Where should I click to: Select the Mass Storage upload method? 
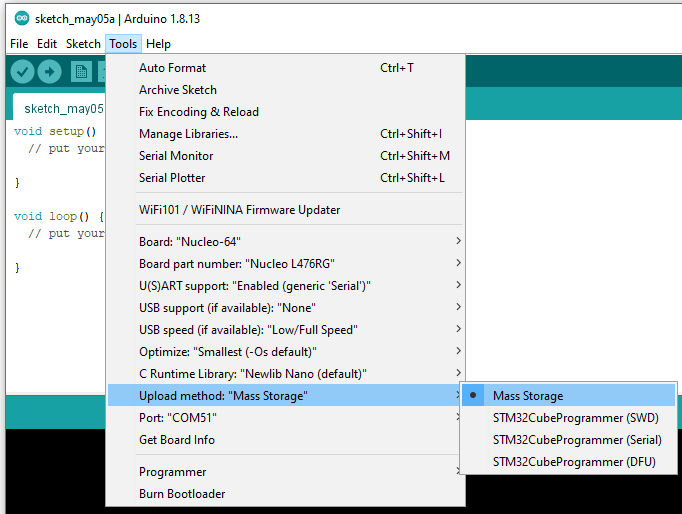click(x=528, y=396)
